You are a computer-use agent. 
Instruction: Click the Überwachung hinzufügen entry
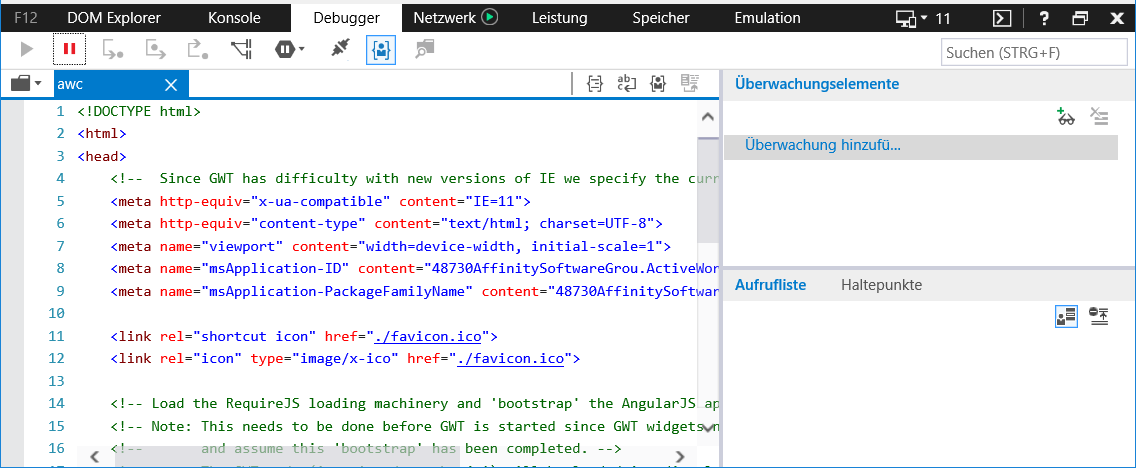pyautogui.click(x=822, y=146)
